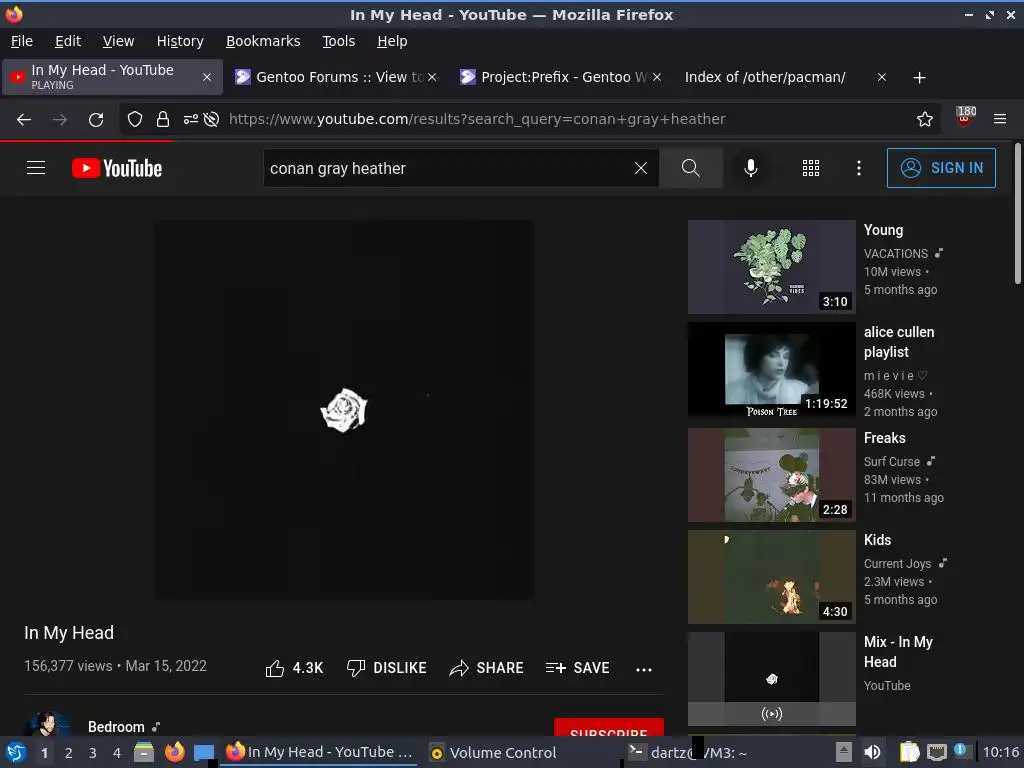Open the Freaks by Surf Curse thumbnail
Screen dimensions: 1024x768
click(x=771, y=475)
